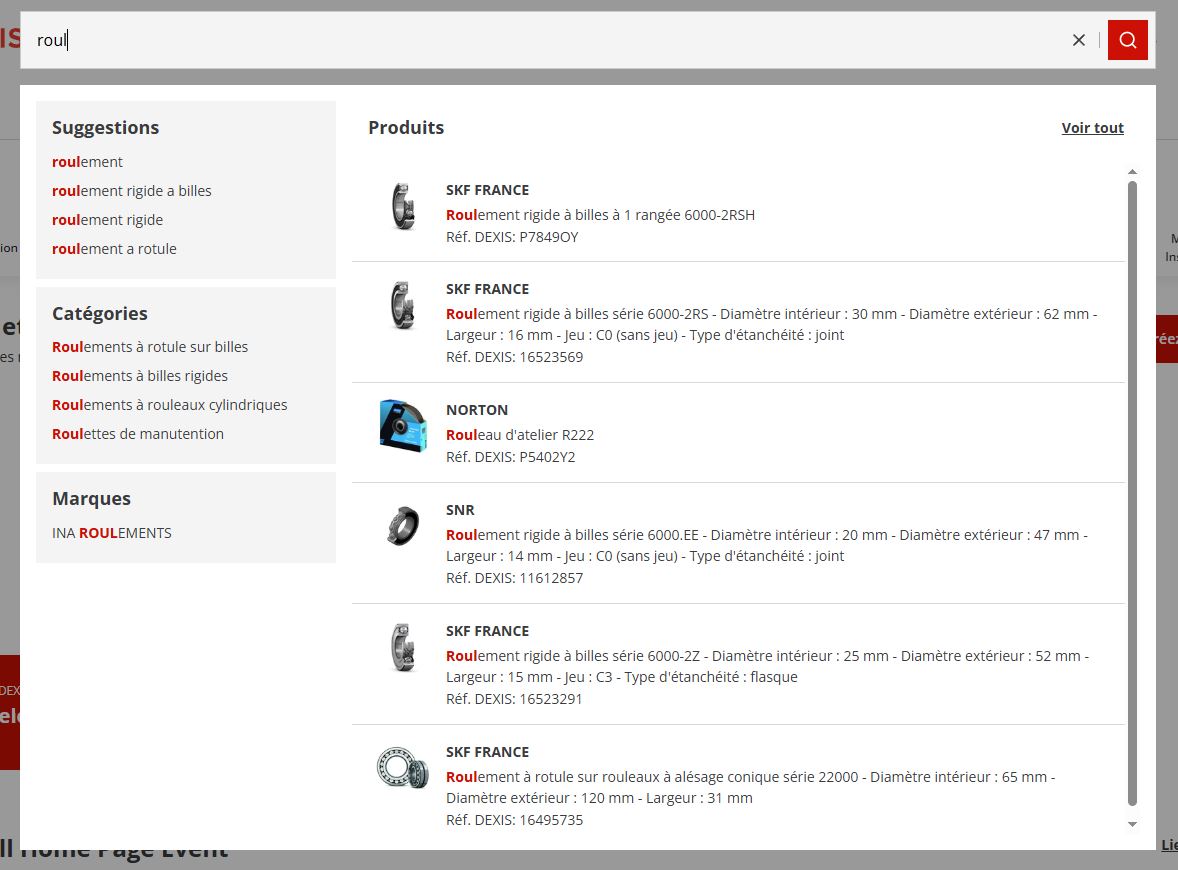Click the 'Voir tout' link
The height and width of the screenshot is (870, 1178).
(x=1092, y=128)
